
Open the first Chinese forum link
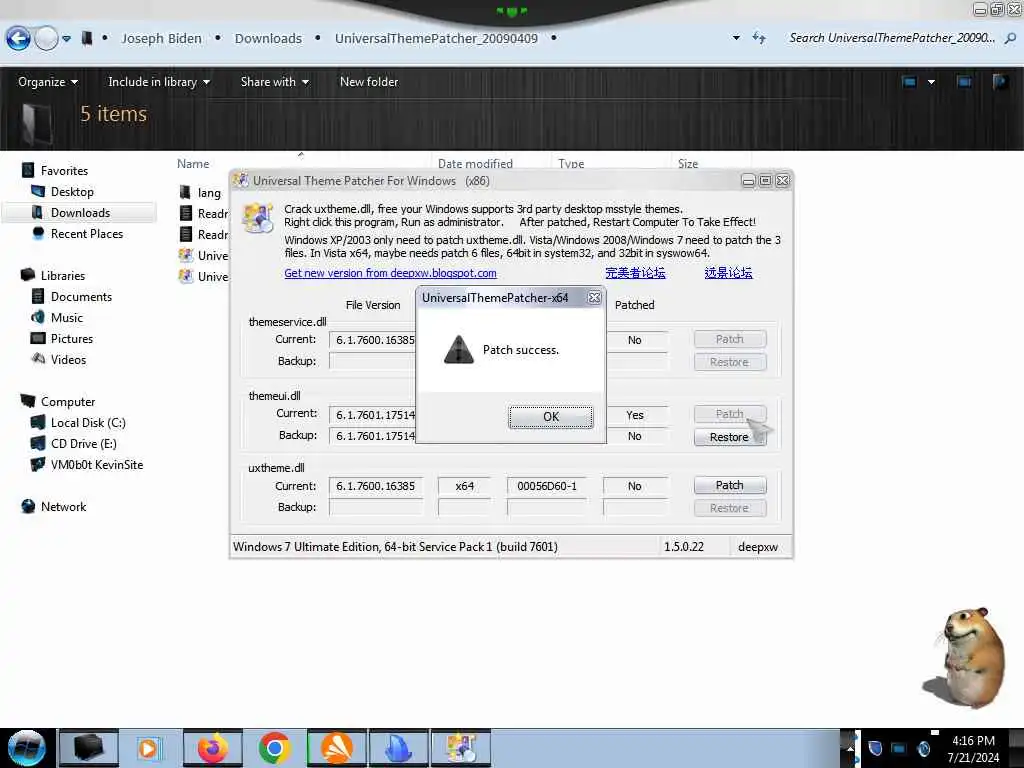pyautogui.click(x=635, y=273)
